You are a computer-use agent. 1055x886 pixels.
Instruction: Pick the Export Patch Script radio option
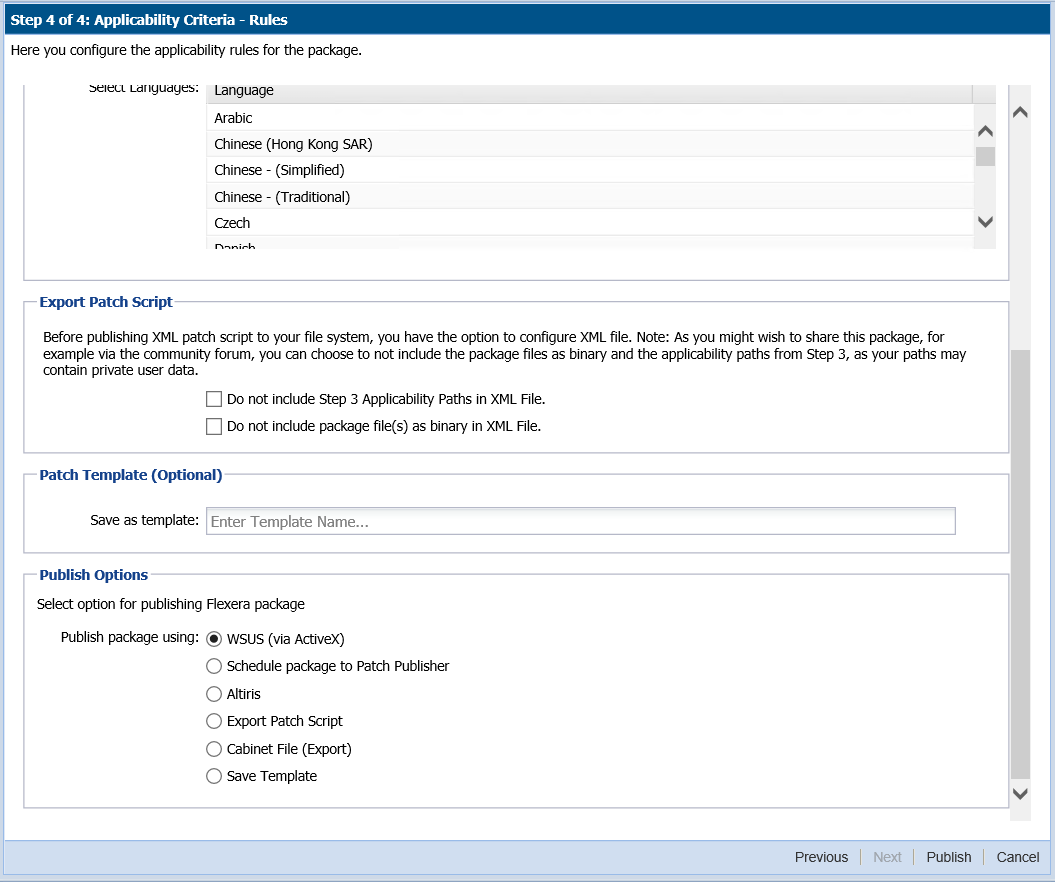214,721
